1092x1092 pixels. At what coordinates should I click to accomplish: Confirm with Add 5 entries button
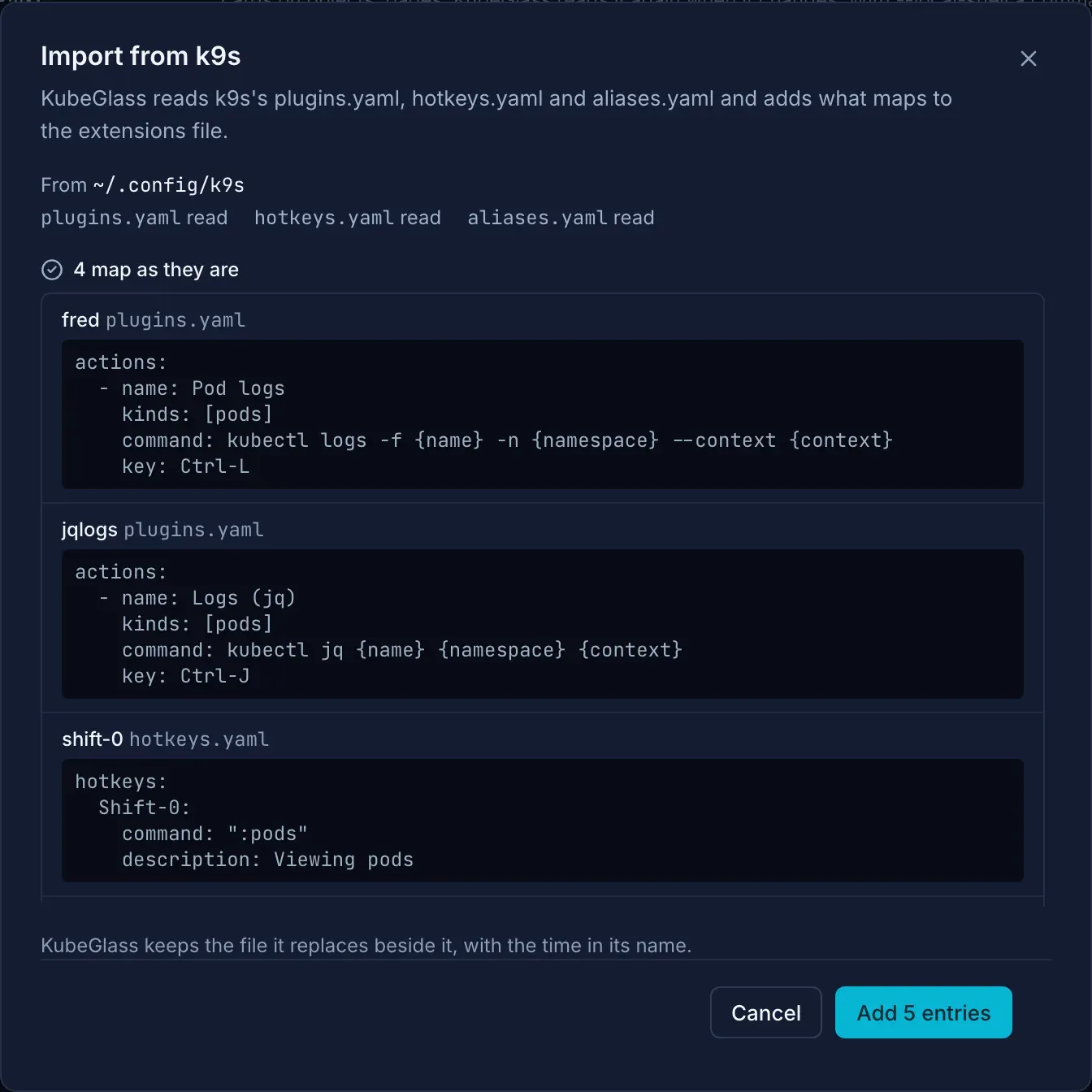(x=923, y=1012)
